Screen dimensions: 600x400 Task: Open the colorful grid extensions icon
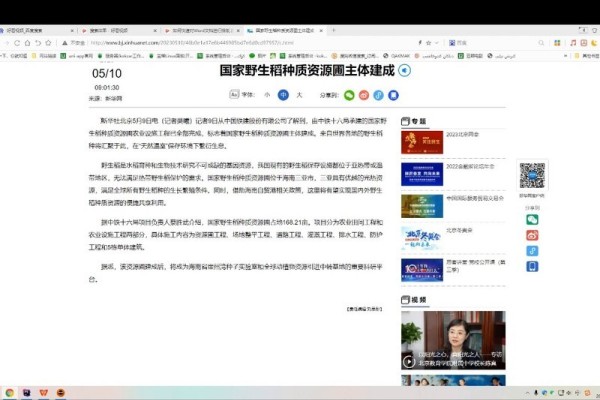coord(557,43)
